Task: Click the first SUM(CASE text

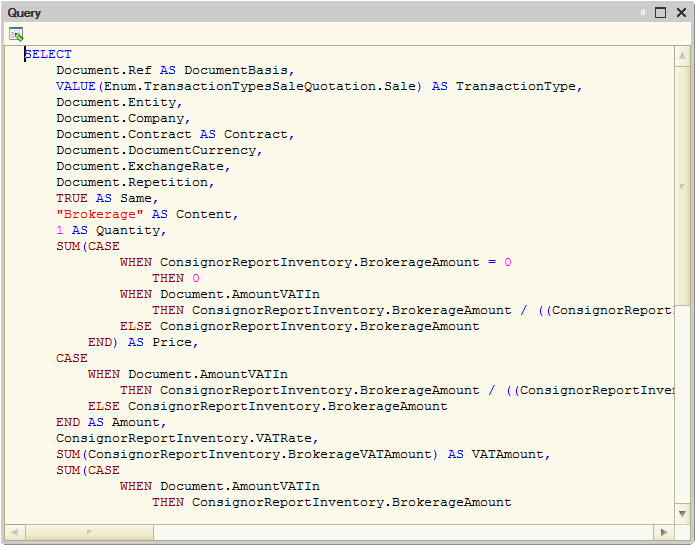Action: 88,246
